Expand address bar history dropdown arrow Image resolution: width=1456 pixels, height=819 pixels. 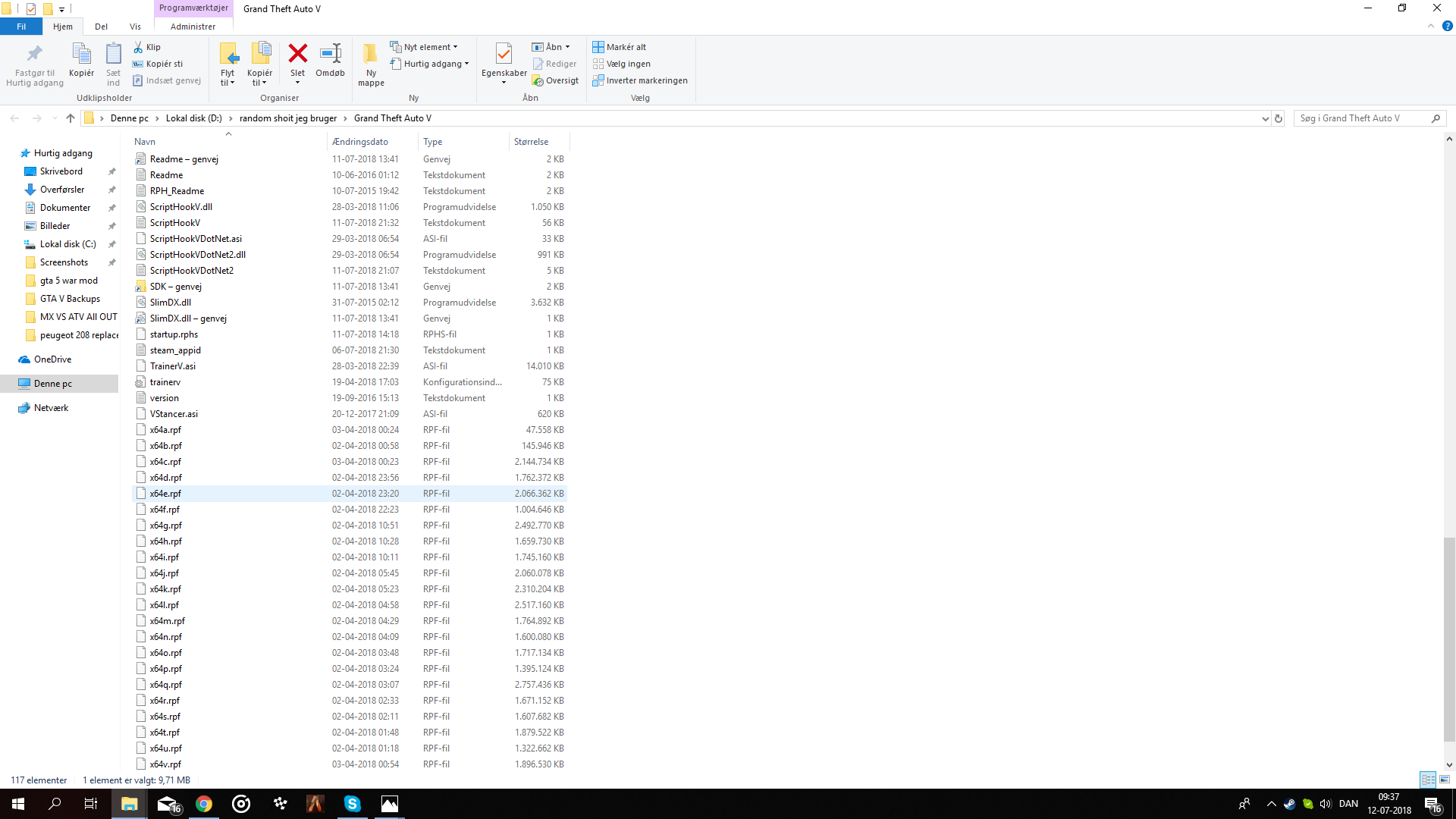click(x=1265, y=118)
